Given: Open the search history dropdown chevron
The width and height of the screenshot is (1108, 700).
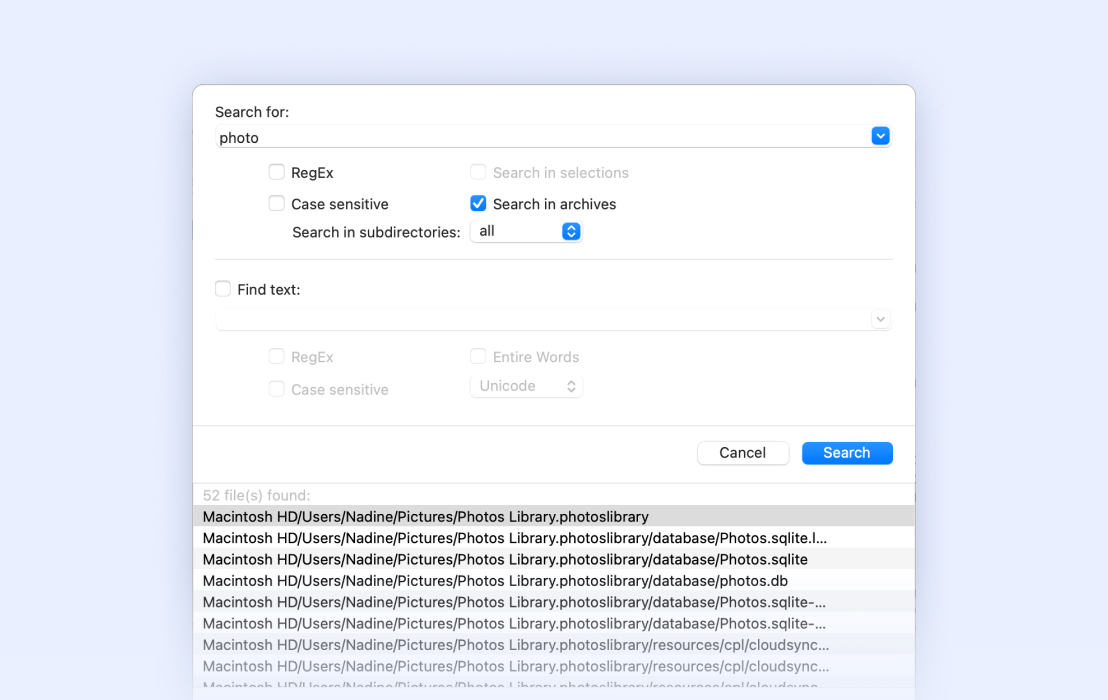Looking at the screenshot, I should (x=880, y=135).
